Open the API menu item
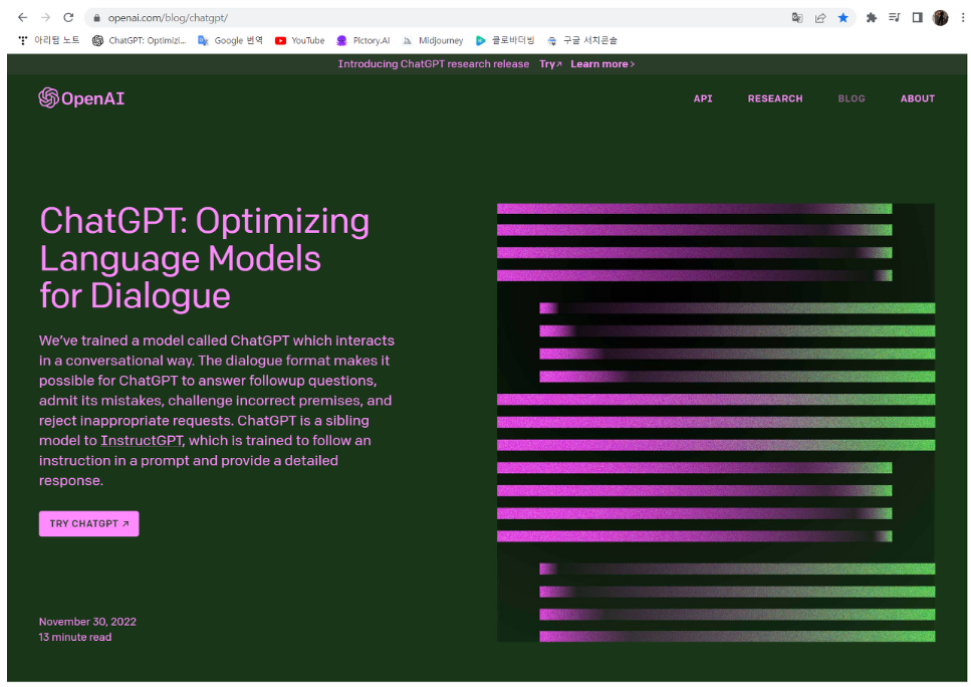Screen dimensions: 971x687 coord(703,98)
